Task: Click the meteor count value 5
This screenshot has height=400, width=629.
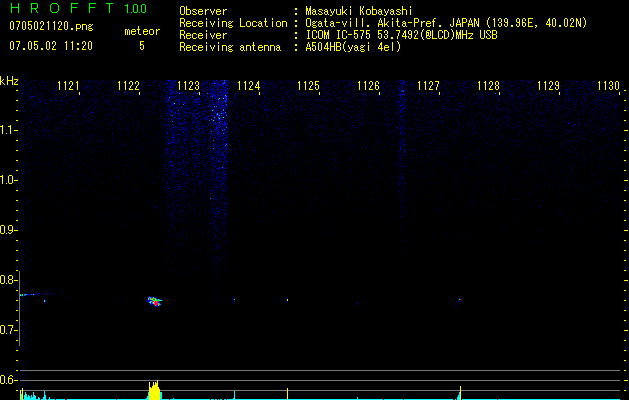Action: pos(142,46)
